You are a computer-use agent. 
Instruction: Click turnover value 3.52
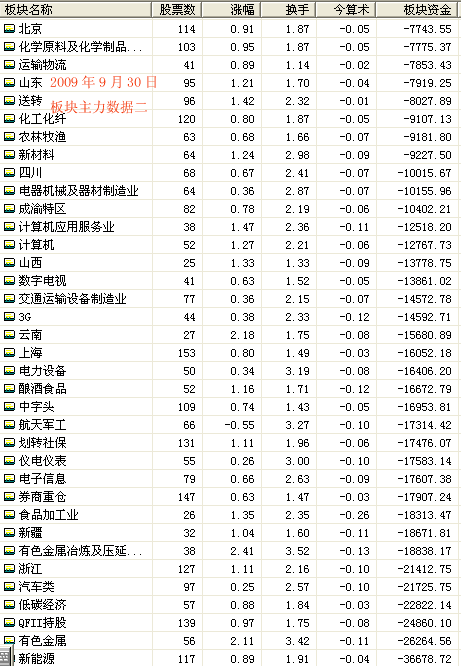pyautogui.click(x=297, y=551)
